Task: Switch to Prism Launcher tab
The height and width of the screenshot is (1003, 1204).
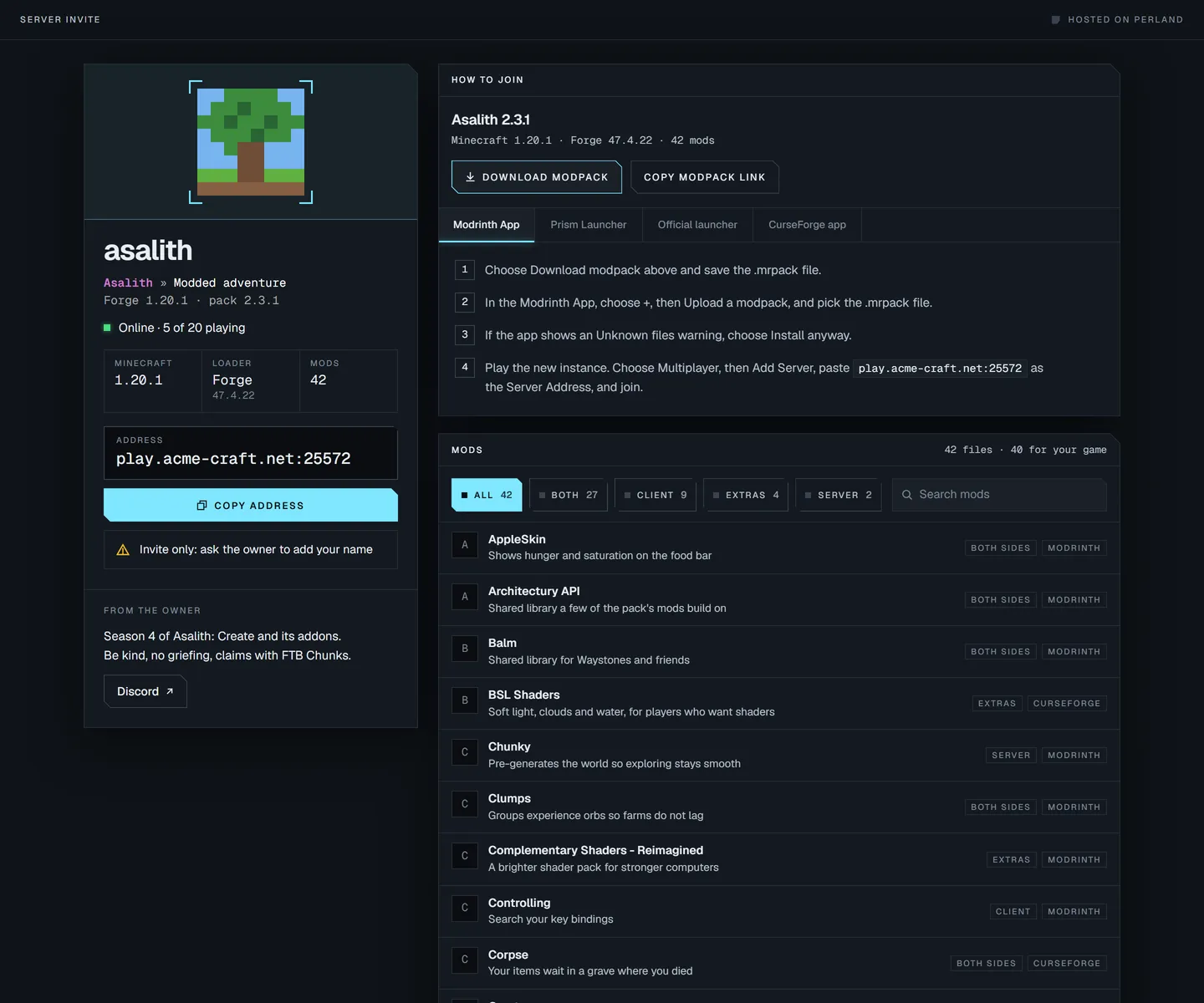Action: coord(589,225)
